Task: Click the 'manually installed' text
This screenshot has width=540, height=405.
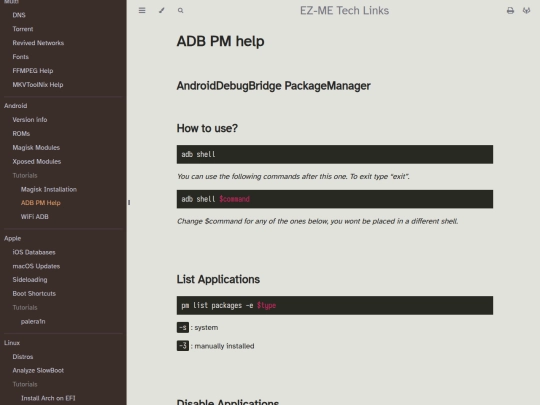Action: (x=224, y=346)
